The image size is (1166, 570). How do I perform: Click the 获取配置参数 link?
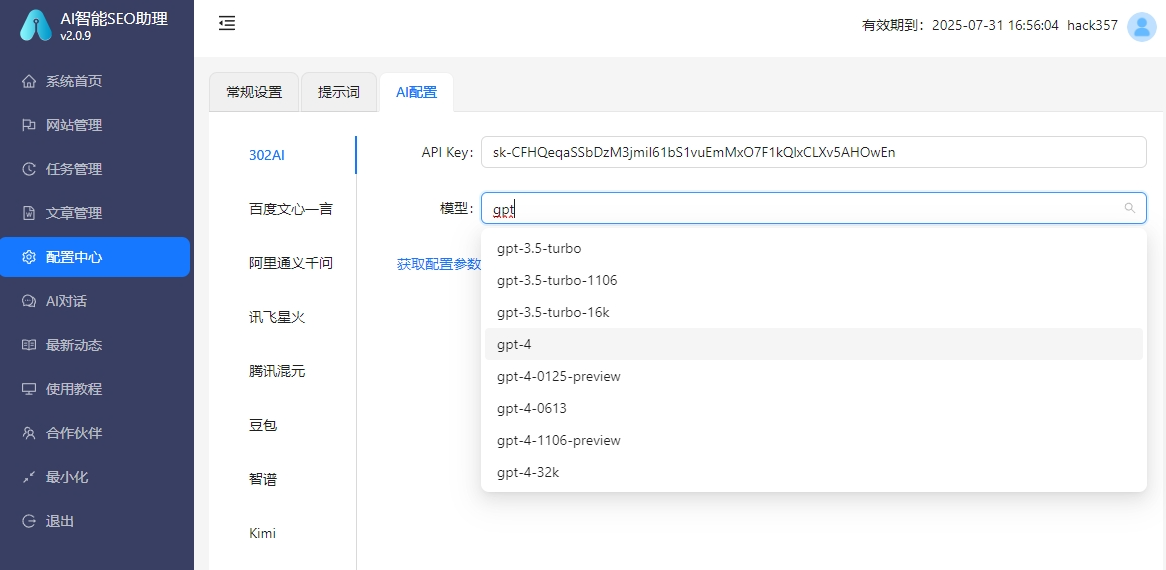tap(439, 264)
